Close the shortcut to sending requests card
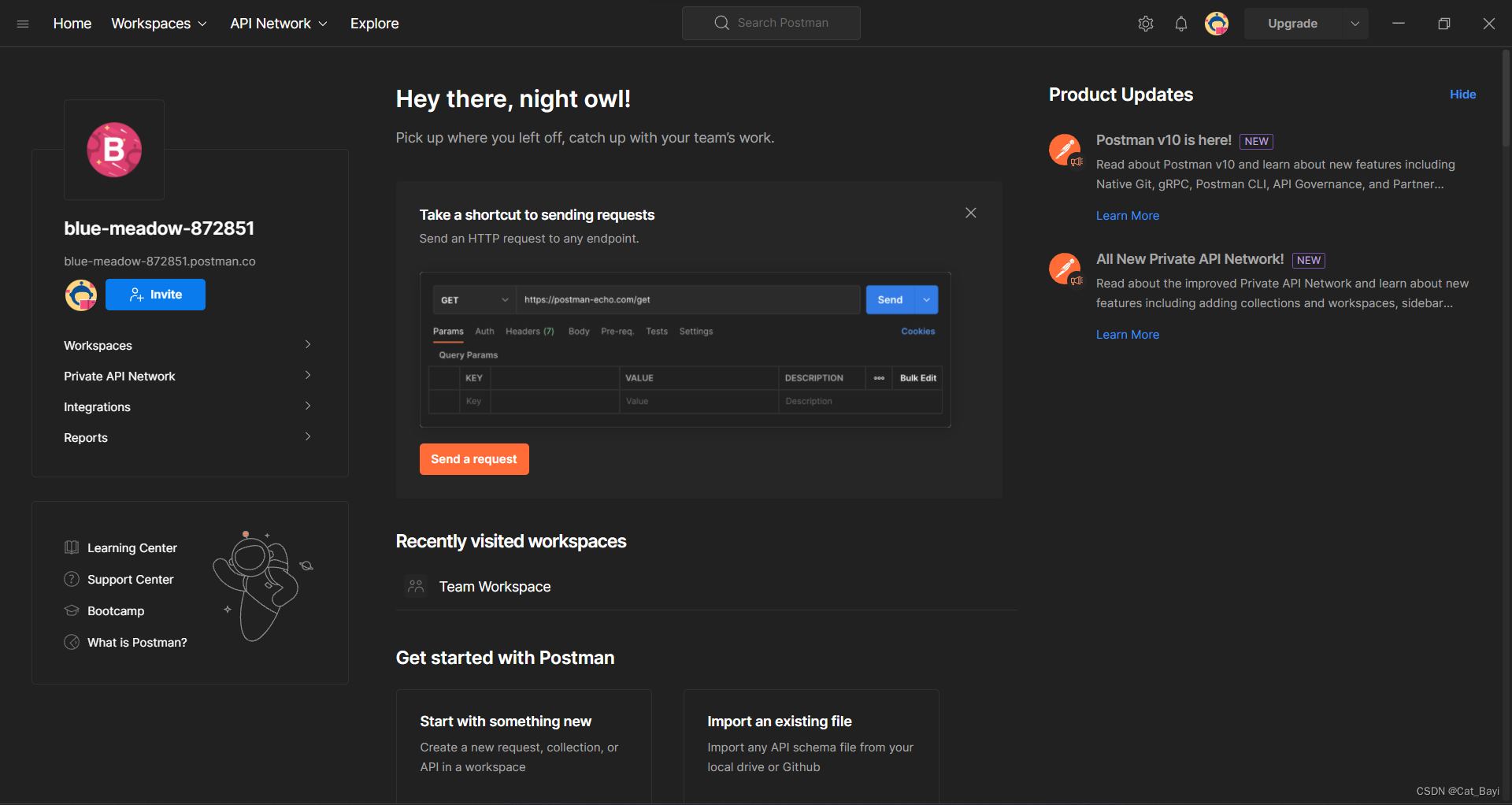The width and height of the screenshot is (1512, 805). point(971,213)
